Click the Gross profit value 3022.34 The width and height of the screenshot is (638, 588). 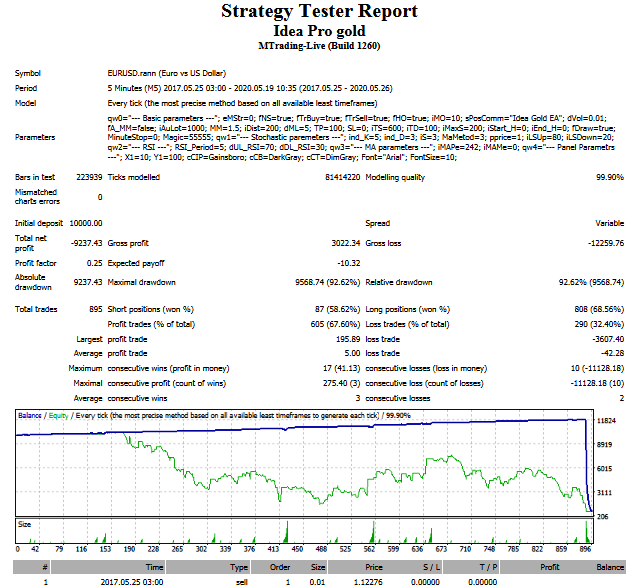tap(346, 243)
